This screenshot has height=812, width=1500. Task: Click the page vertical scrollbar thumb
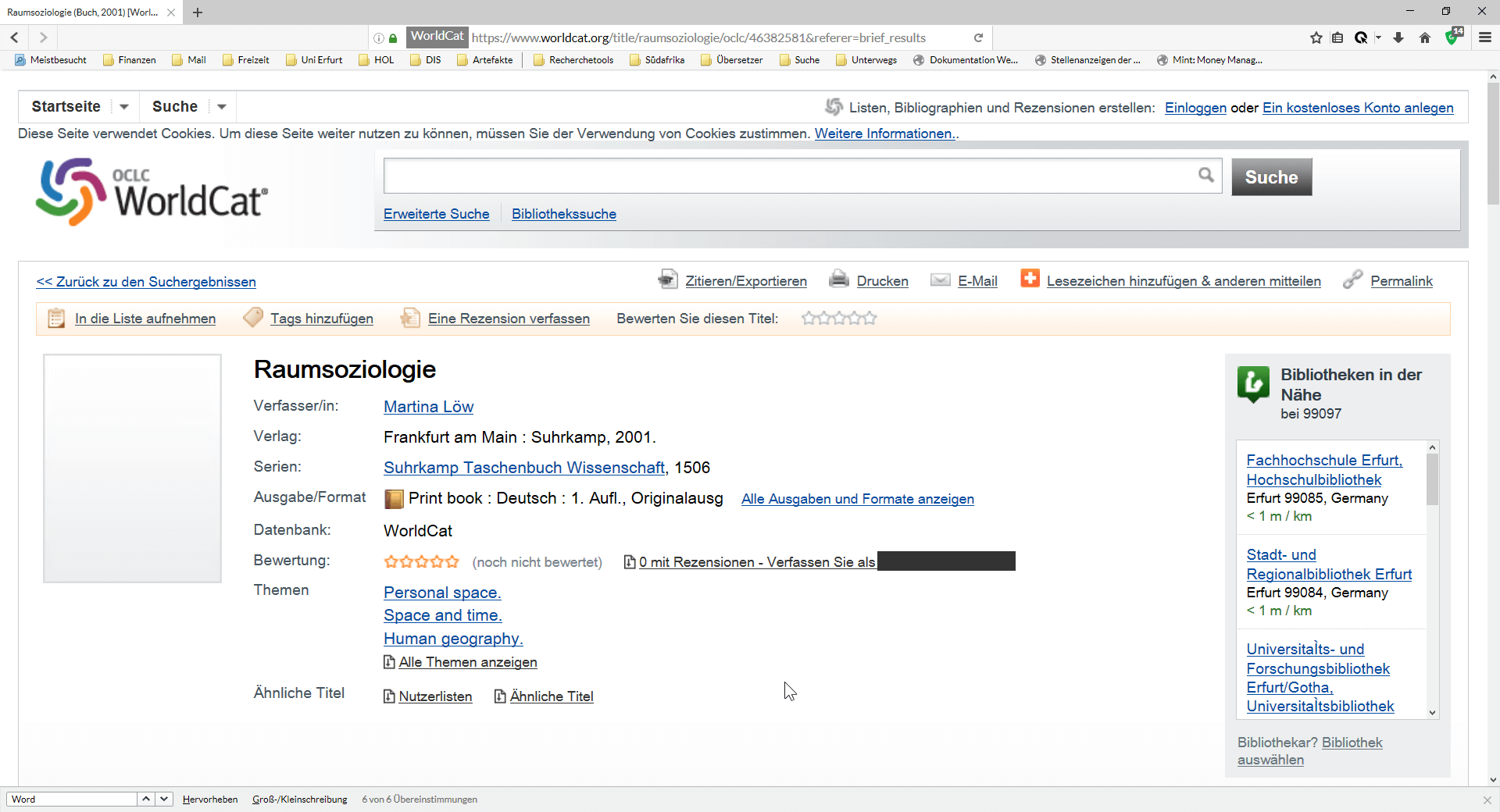[1493, 144]
